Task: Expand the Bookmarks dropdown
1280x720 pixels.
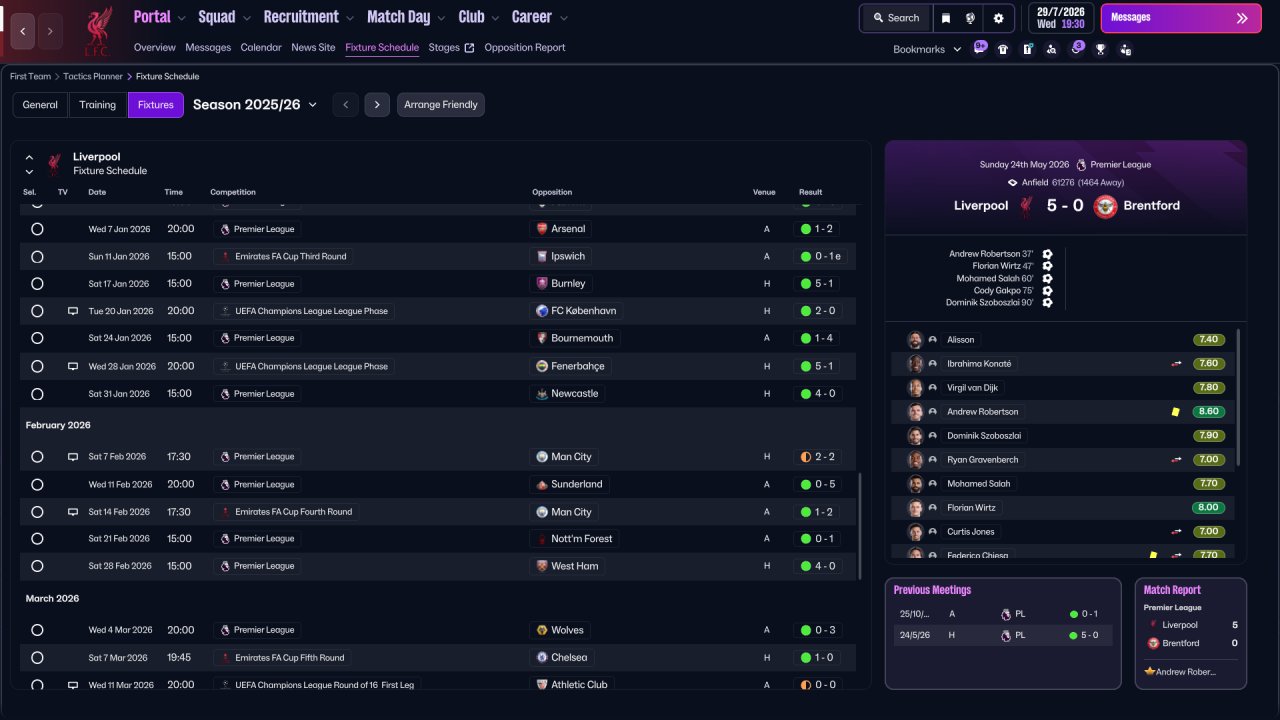Action: tap(927, 49)
